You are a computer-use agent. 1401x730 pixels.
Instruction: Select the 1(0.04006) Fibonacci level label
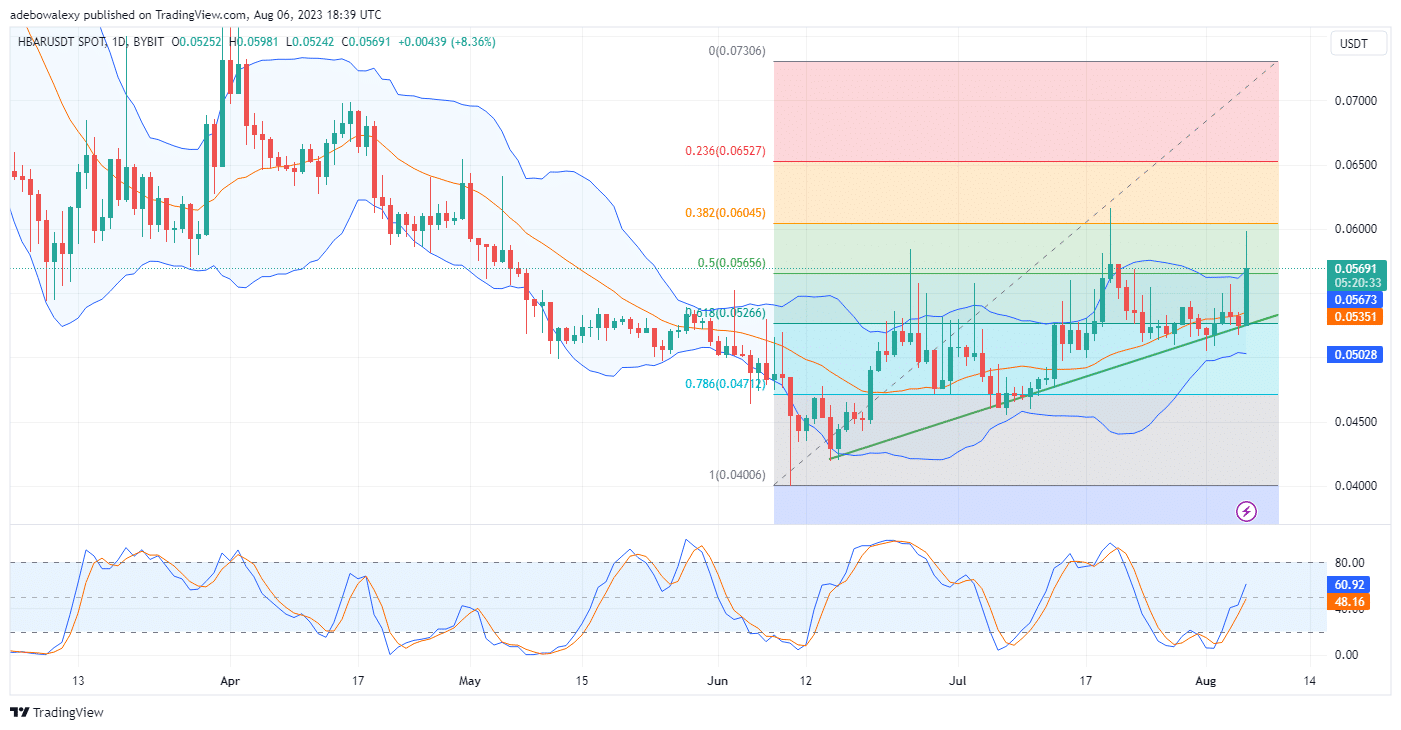pos(738,476)
